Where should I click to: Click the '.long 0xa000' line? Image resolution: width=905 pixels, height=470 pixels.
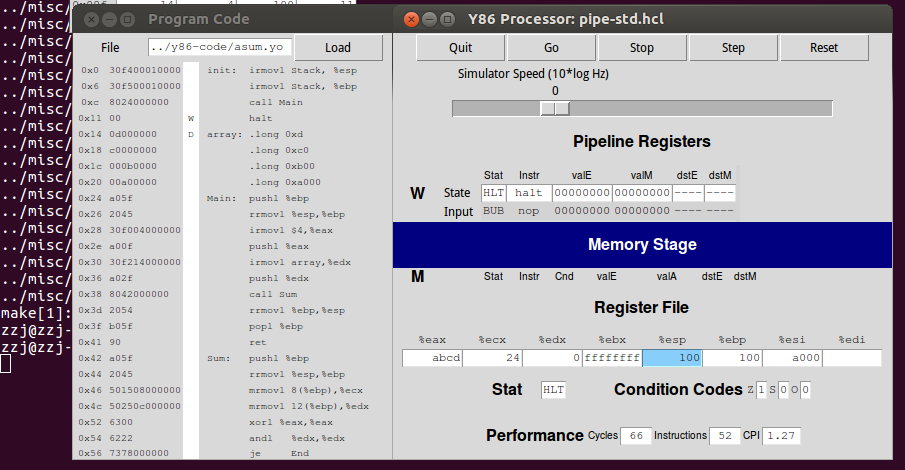tap(285, 182)
